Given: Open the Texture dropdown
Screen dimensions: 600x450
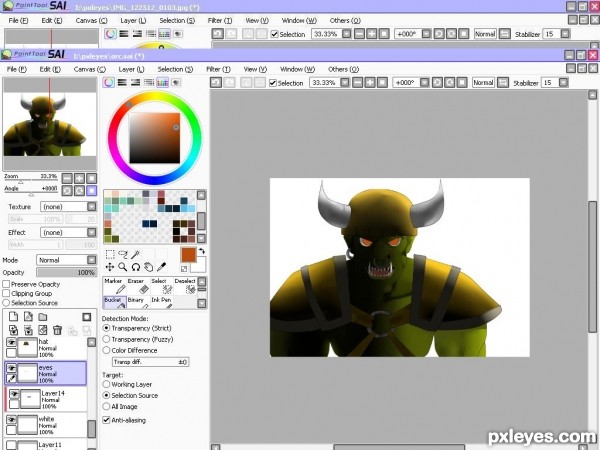Looking at the screenshot, I should tap(91, 207).
